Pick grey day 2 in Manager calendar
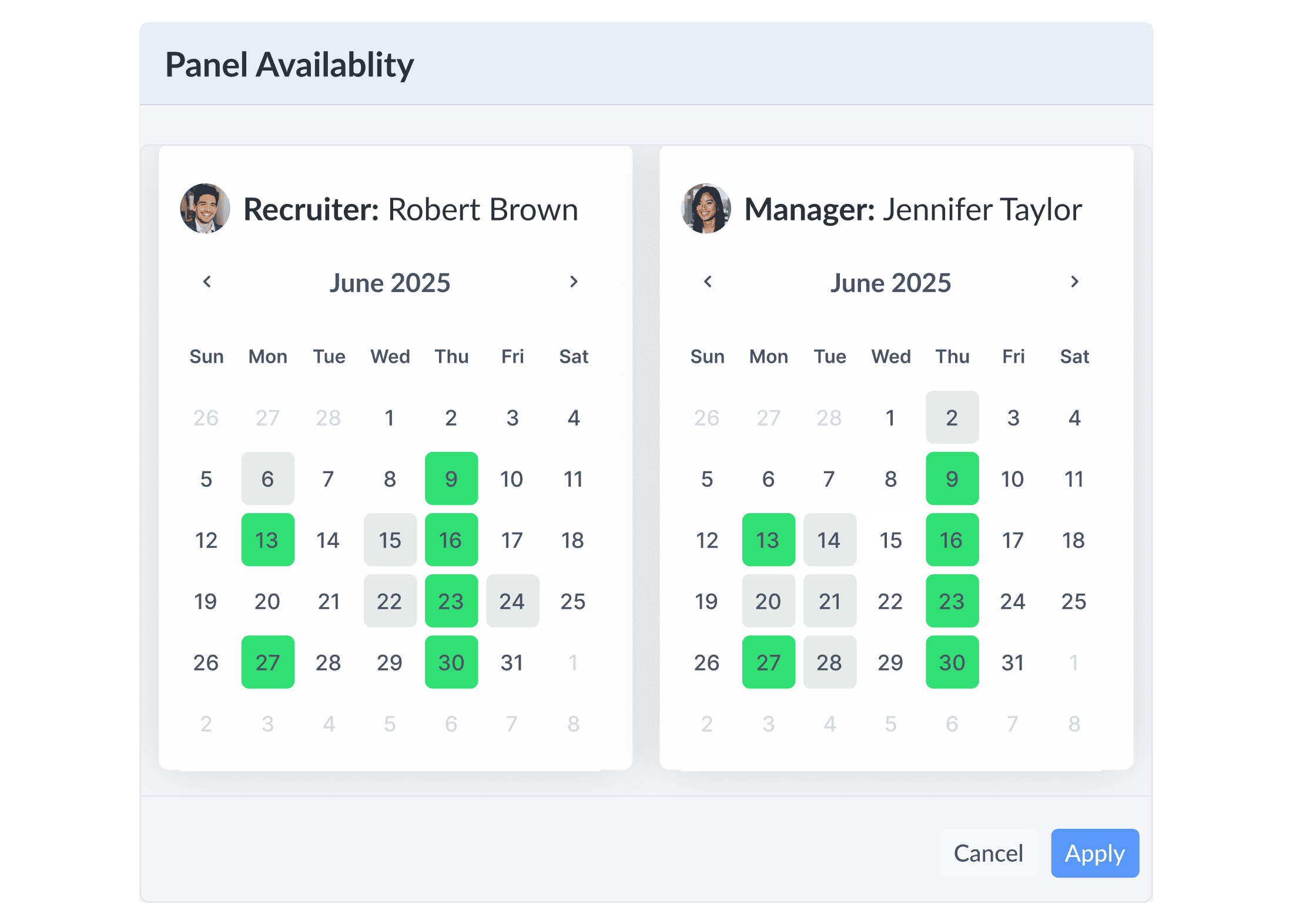This screenshot has height=924, width=1293. [x=952, y=417]
